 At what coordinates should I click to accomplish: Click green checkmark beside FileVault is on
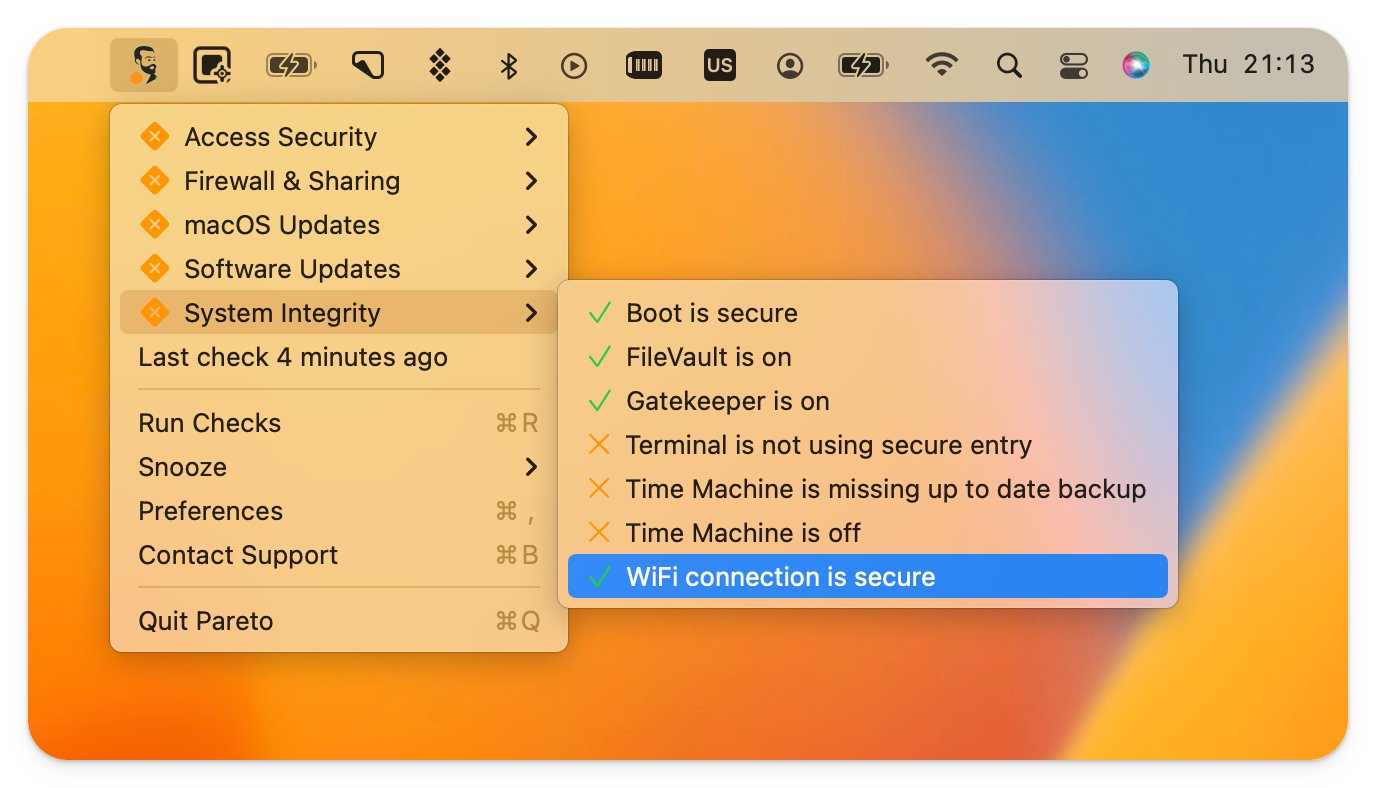coord(599,357)
